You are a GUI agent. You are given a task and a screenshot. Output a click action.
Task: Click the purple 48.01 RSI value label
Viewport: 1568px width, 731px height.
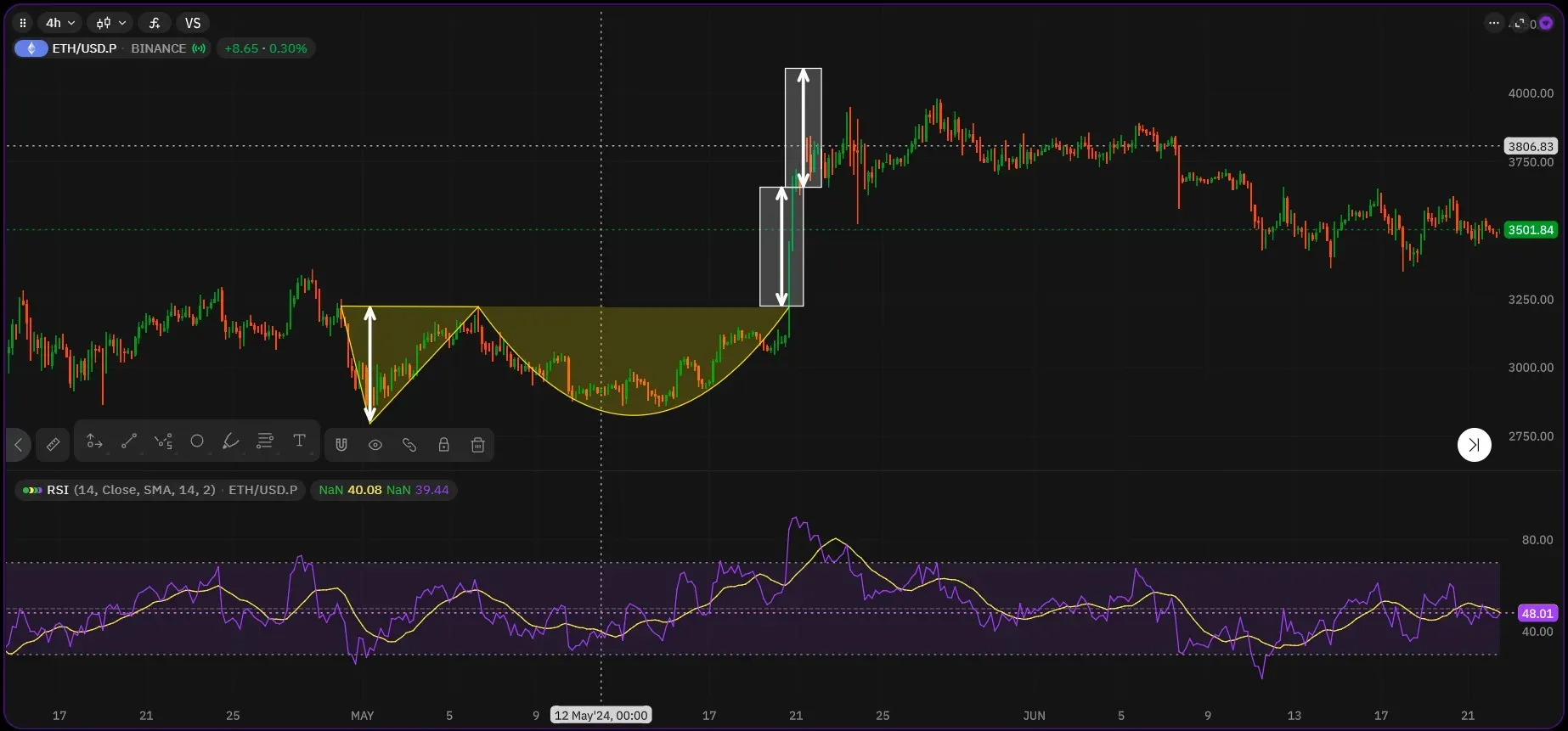1537,613
